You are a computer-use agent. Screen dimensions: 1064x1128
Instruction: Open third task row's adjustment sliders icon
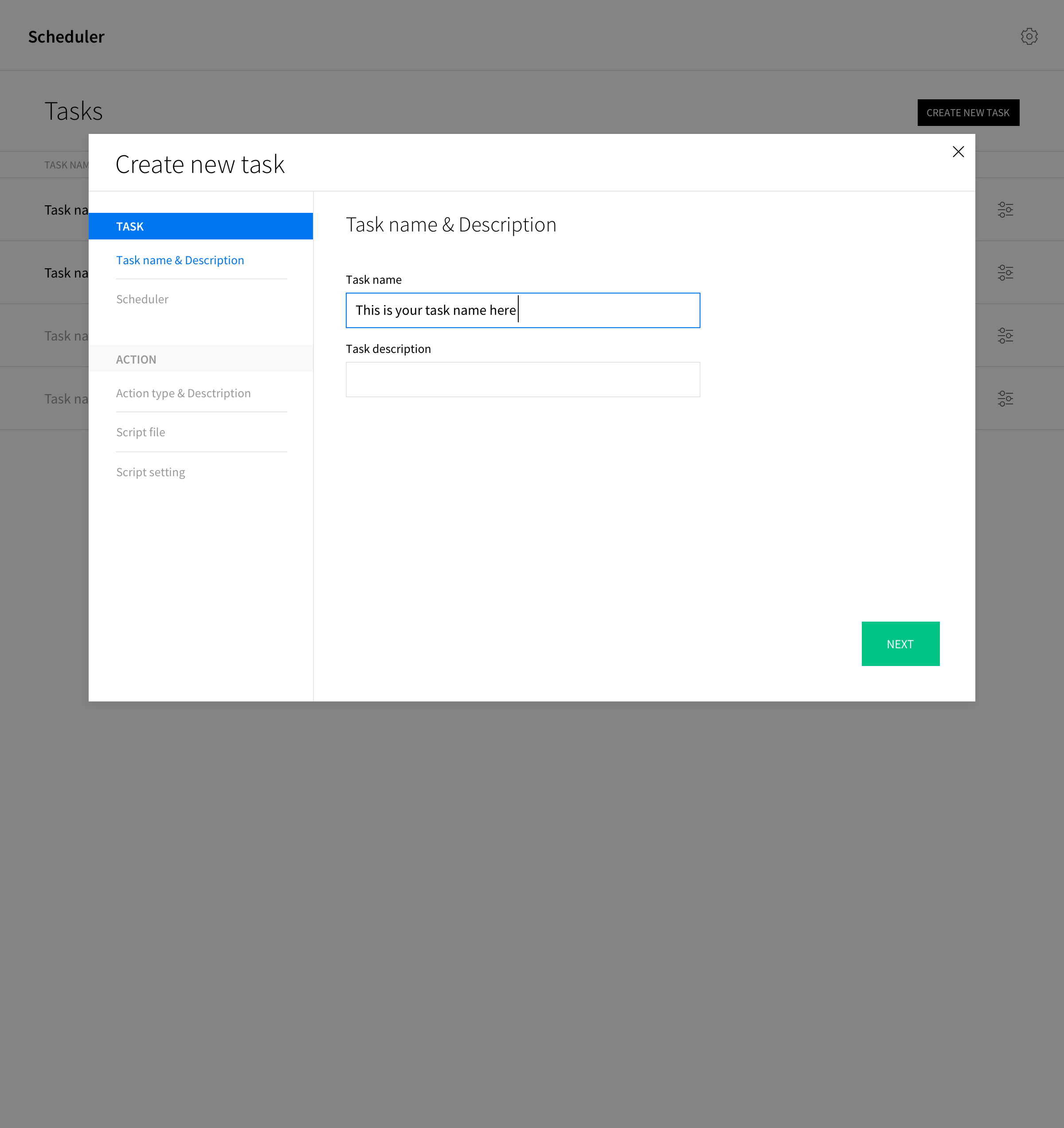(x=1005, y=335)
